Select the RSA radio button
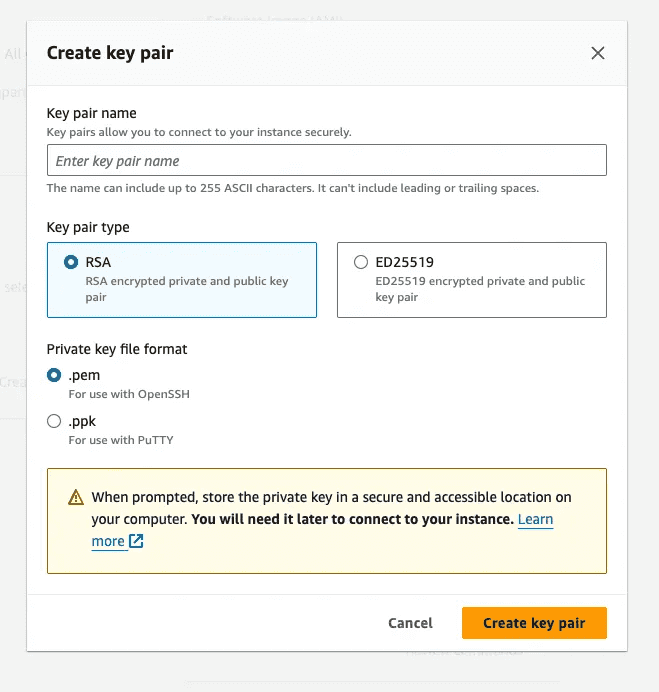 coord(71,262)
